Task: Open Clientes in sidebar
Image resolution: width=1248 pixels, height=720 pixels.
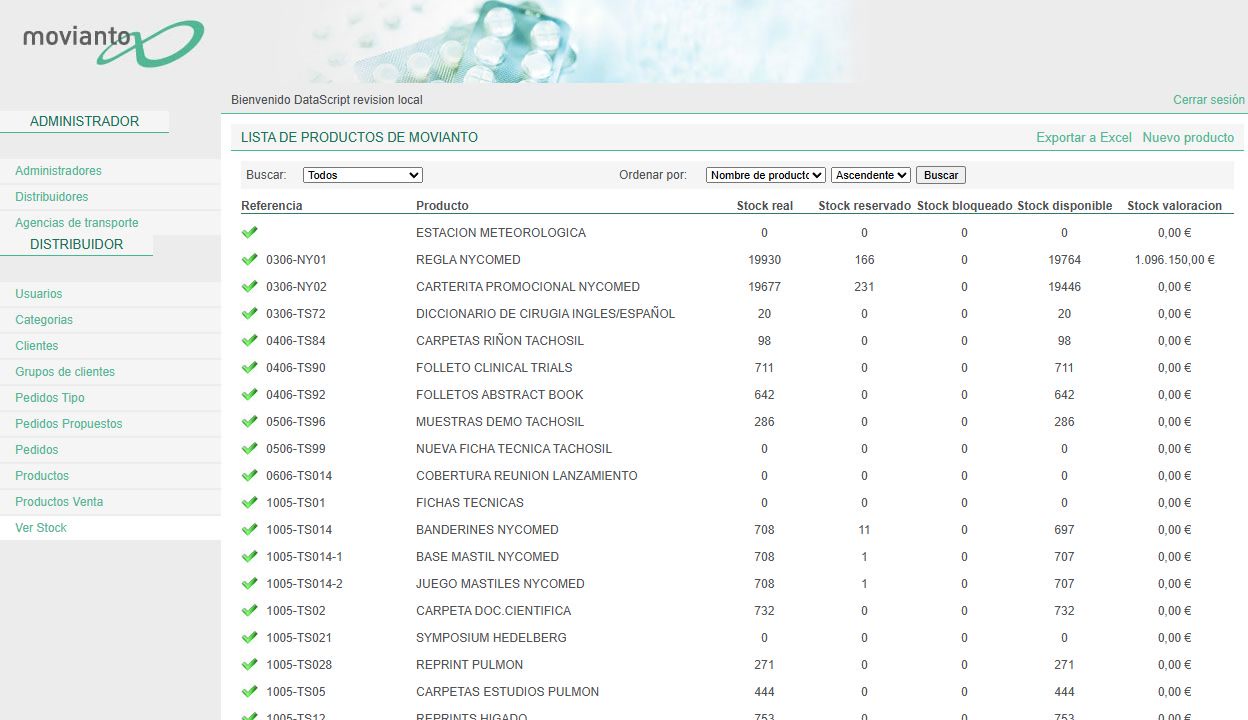Action: (x=37, y=346)
